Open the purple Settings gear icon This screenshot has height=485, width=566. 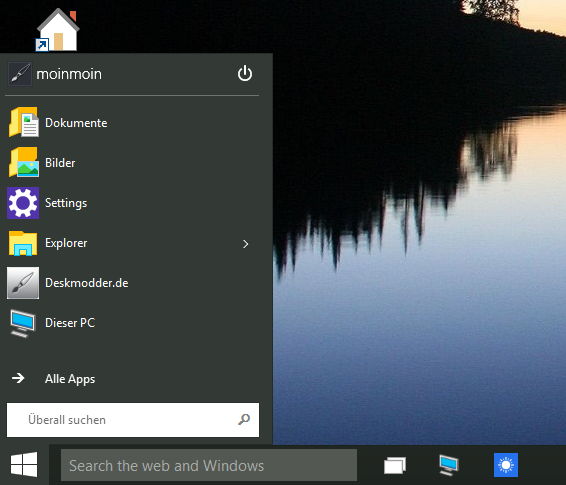23,203
